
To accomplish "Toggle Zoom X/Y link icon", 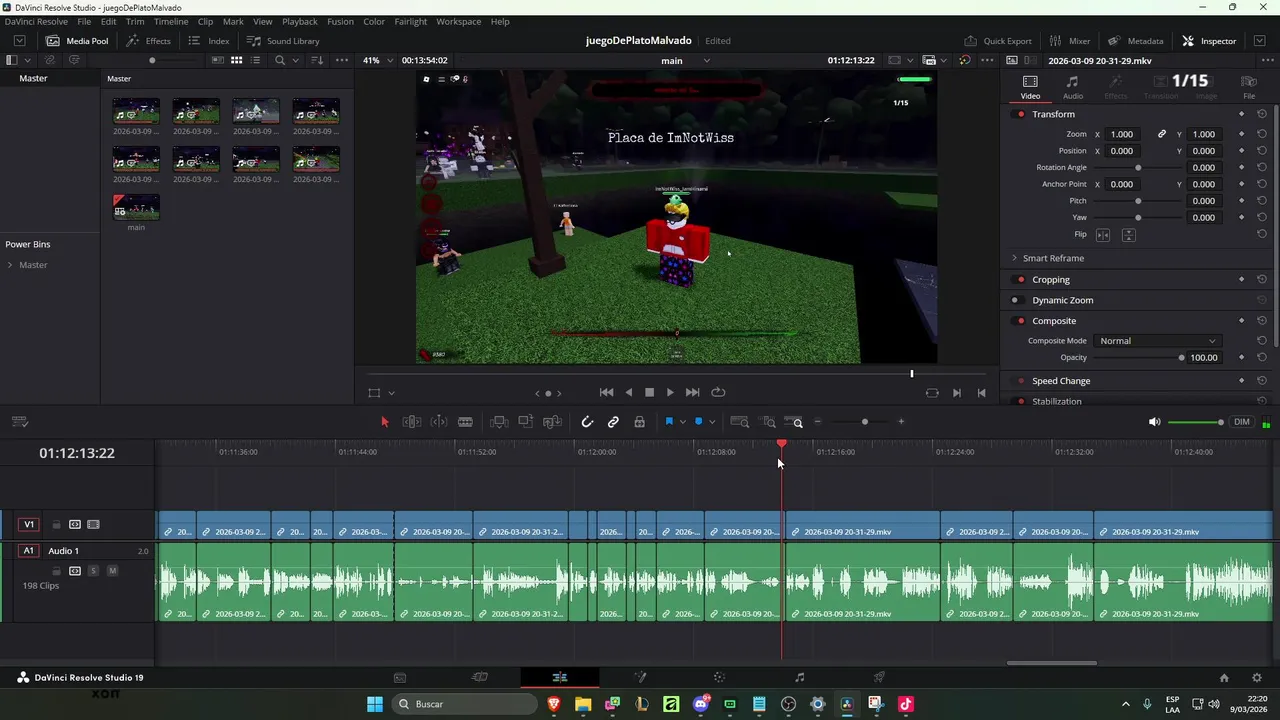I will coord(1162,134).
